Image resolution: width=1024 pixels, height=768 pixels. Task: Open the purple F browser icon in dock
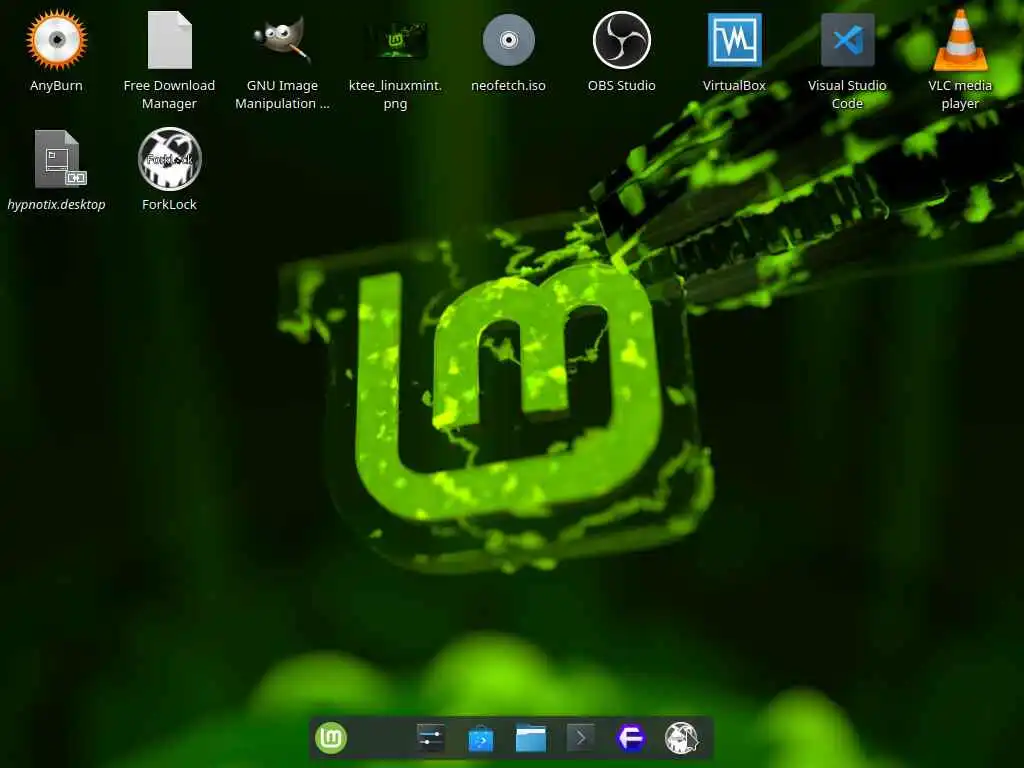pos(631,739)
